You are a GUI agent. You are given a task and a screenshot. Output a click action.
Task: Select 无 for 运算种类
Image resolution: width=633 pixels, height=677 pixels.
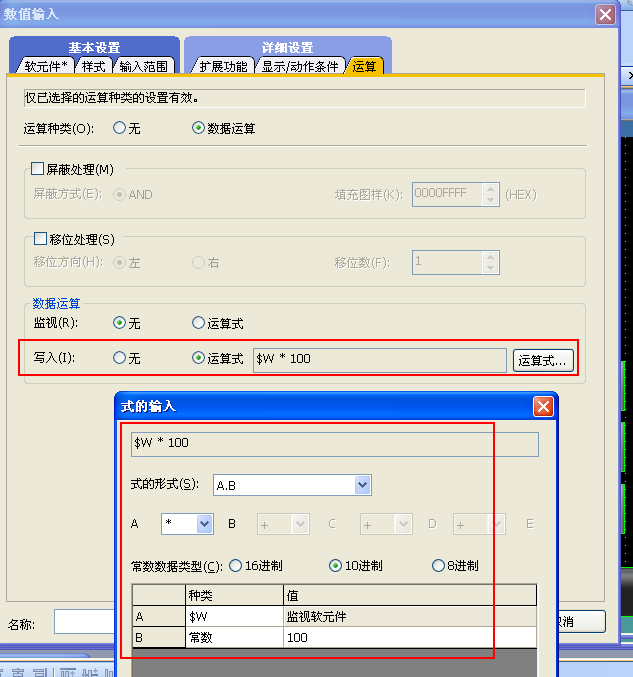click(x=120, y=128)
